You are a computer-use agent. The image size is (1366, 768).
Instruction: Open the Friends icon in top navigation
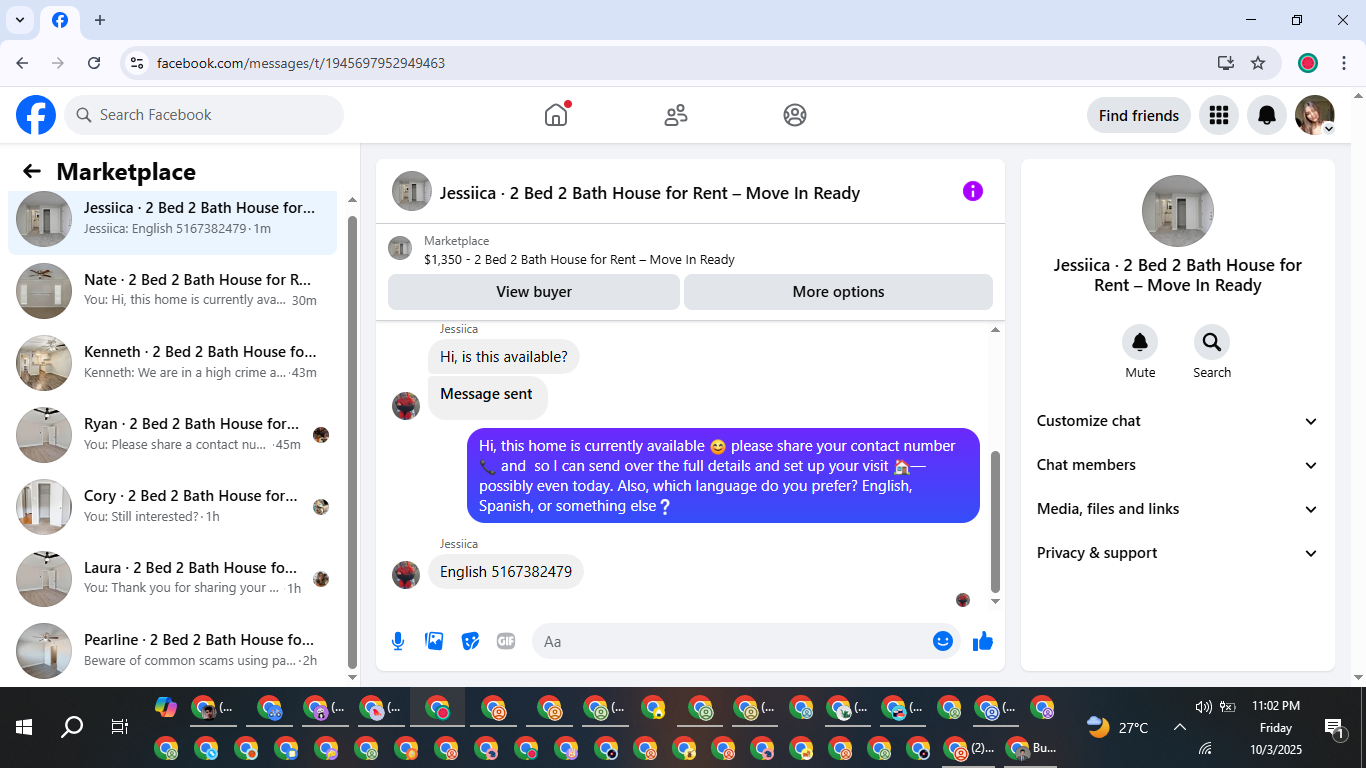tap(676, 115)
